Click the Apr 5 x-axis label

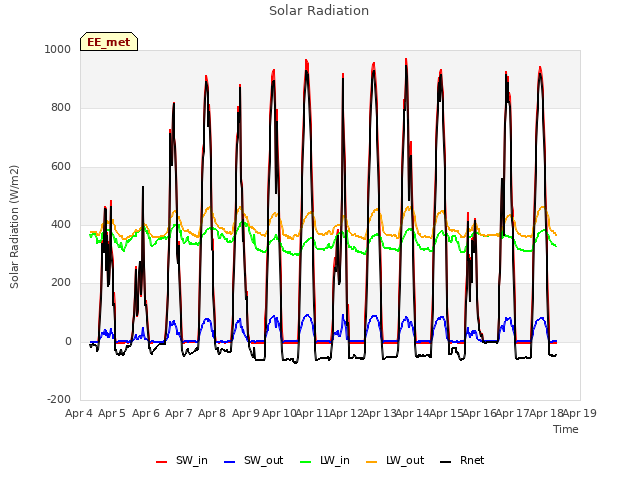click(112, 413)
